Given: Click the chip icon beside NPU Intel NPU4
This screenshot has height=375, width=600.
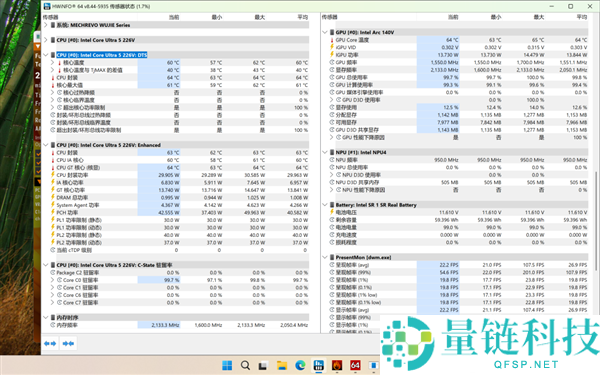Looking at the screenshot, I should 332,152.
